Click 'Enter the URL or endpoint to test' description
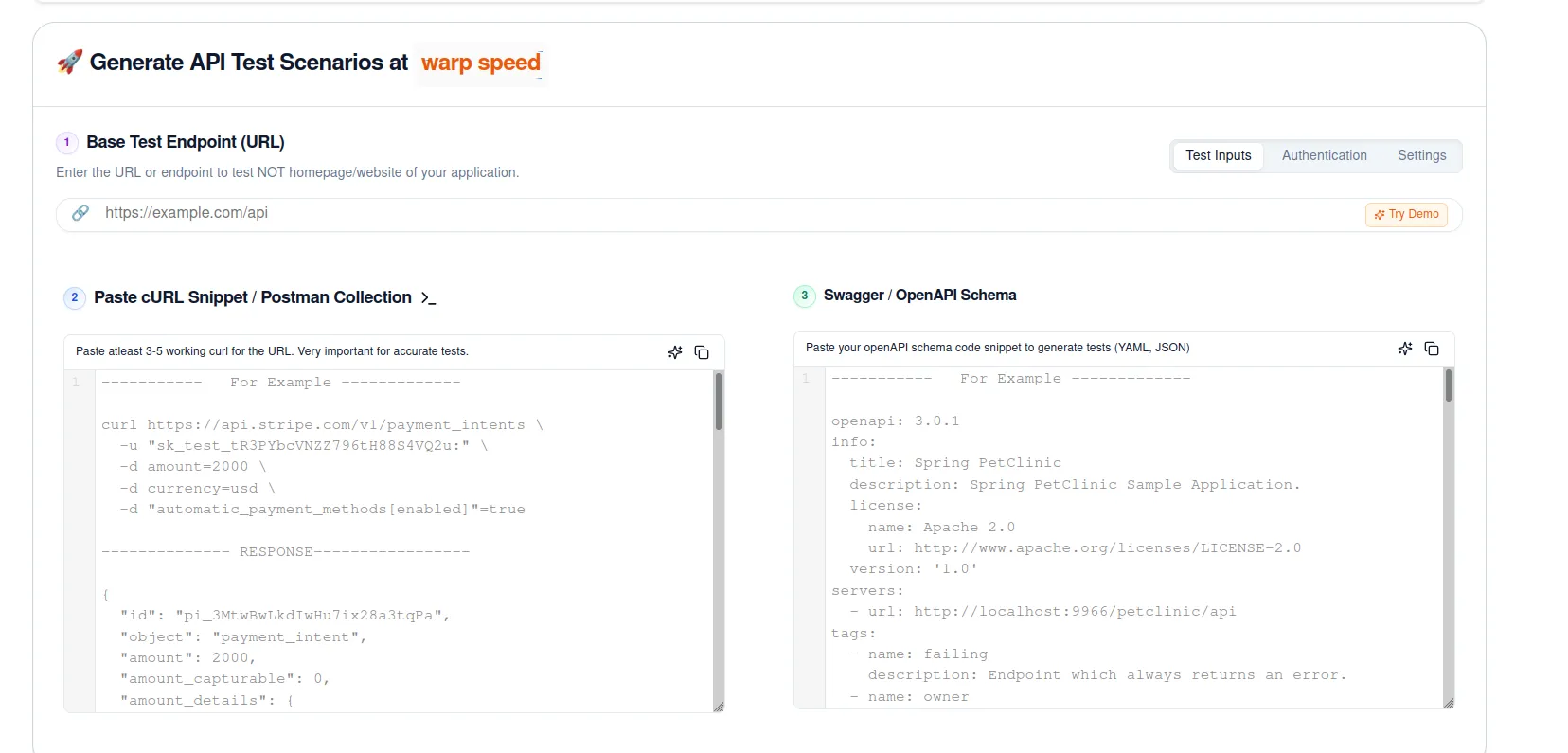1568x753 pixels. coord(287,172)
